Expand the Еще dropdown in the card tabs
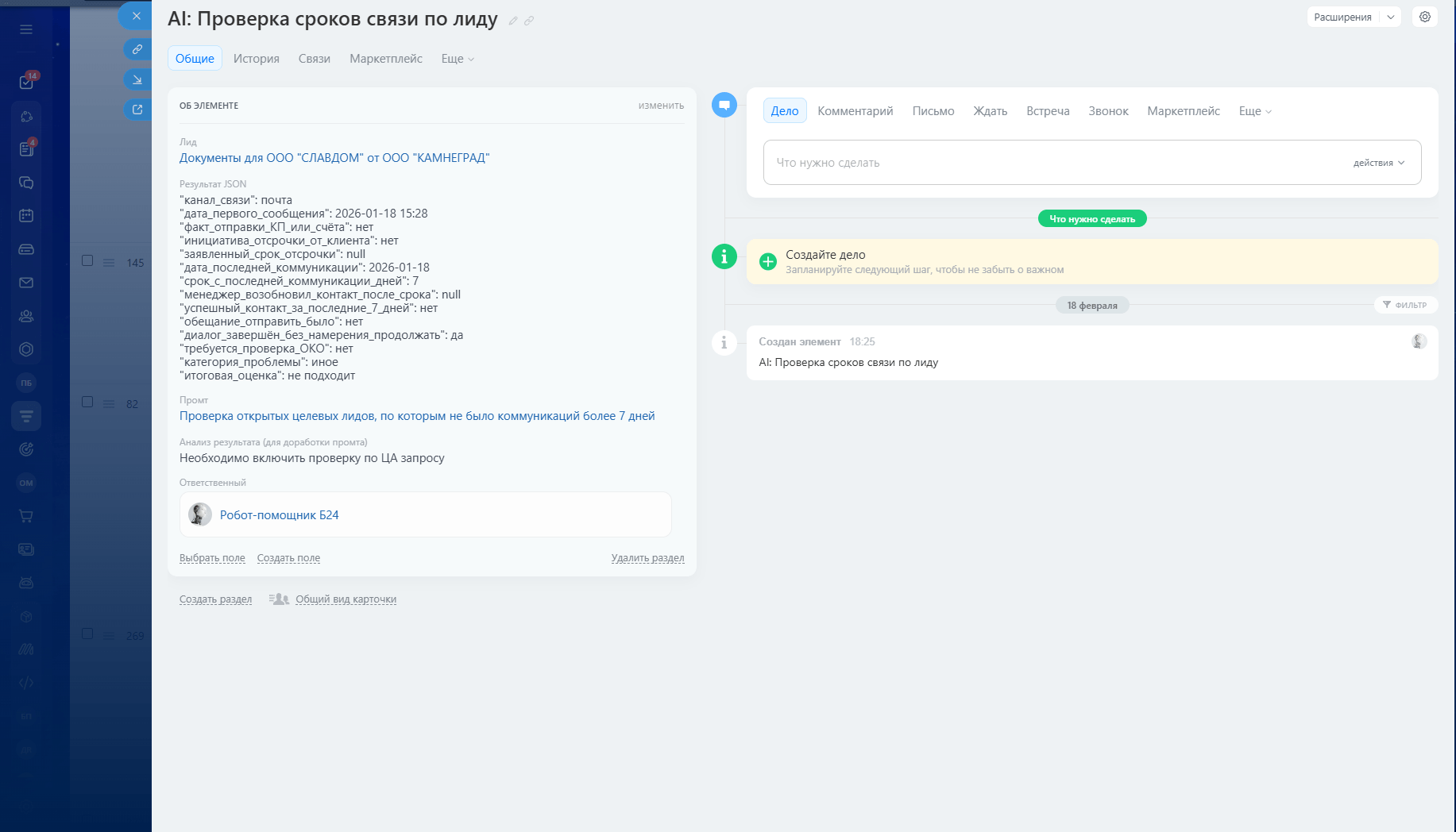 [458, 59]
